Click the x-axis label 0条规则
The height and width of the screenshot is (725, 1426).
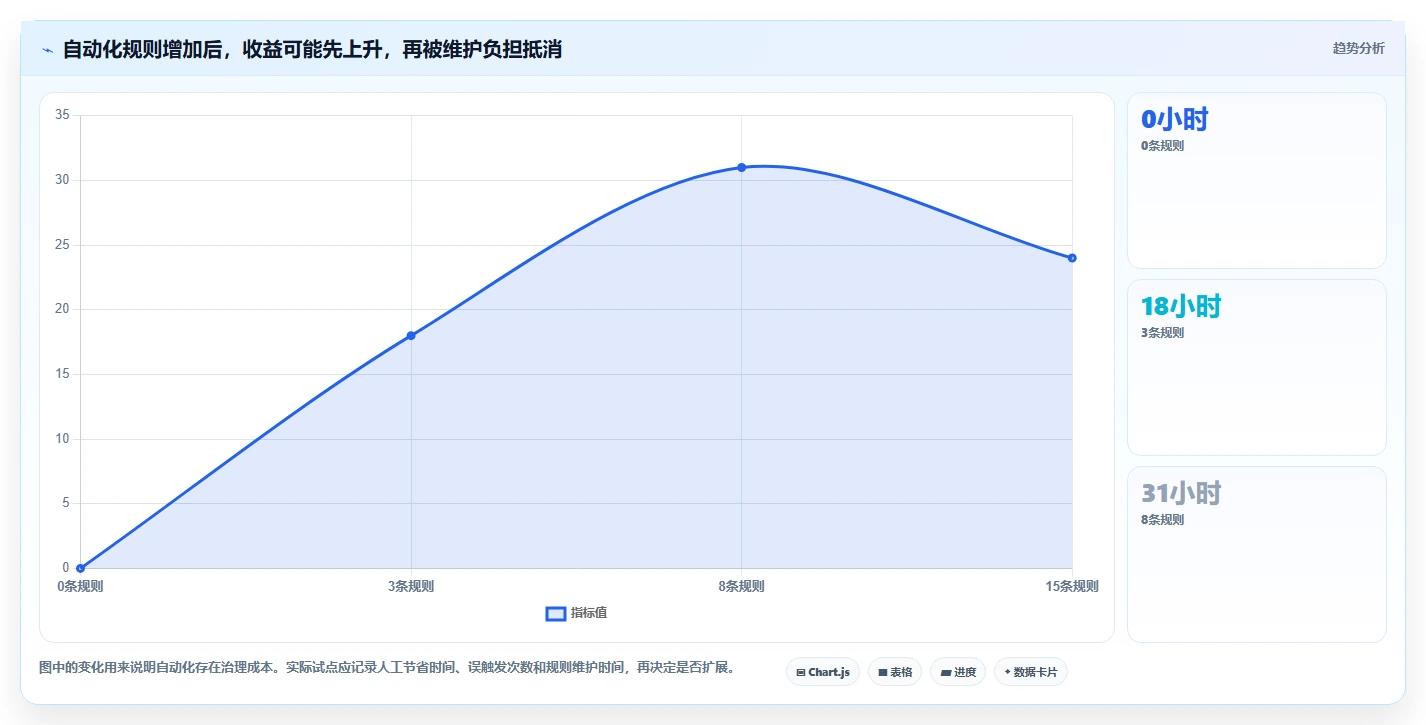click(80, 587)
